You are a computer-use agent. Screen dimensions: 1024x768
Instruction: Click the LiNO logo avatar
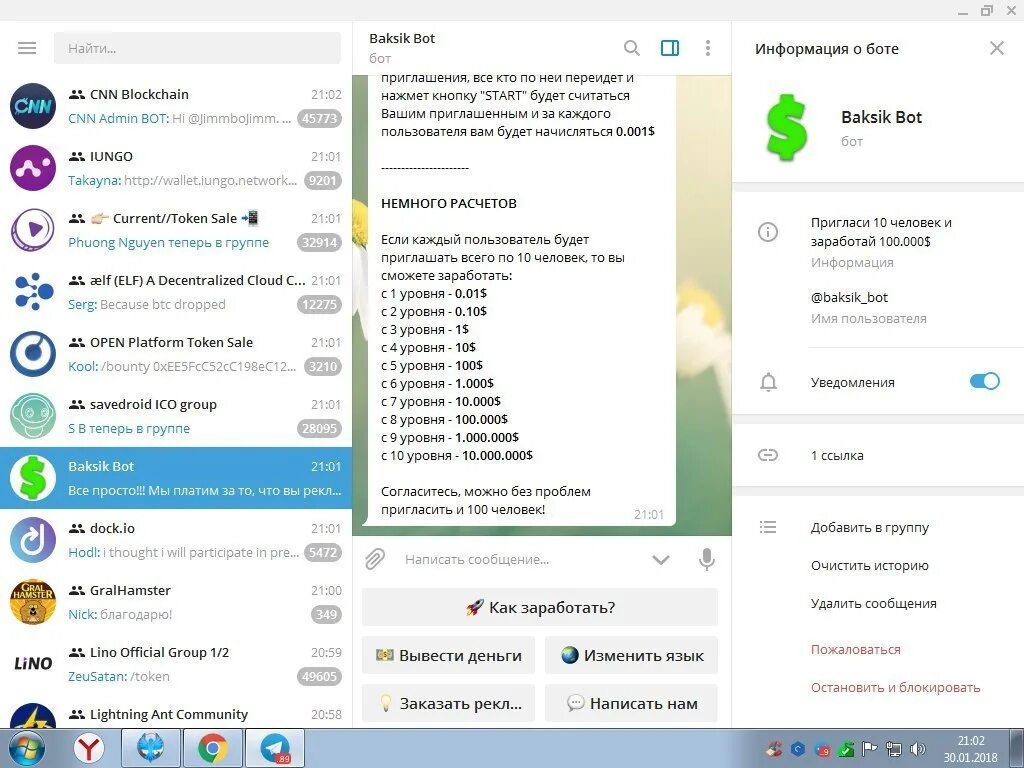click(33, 664)
